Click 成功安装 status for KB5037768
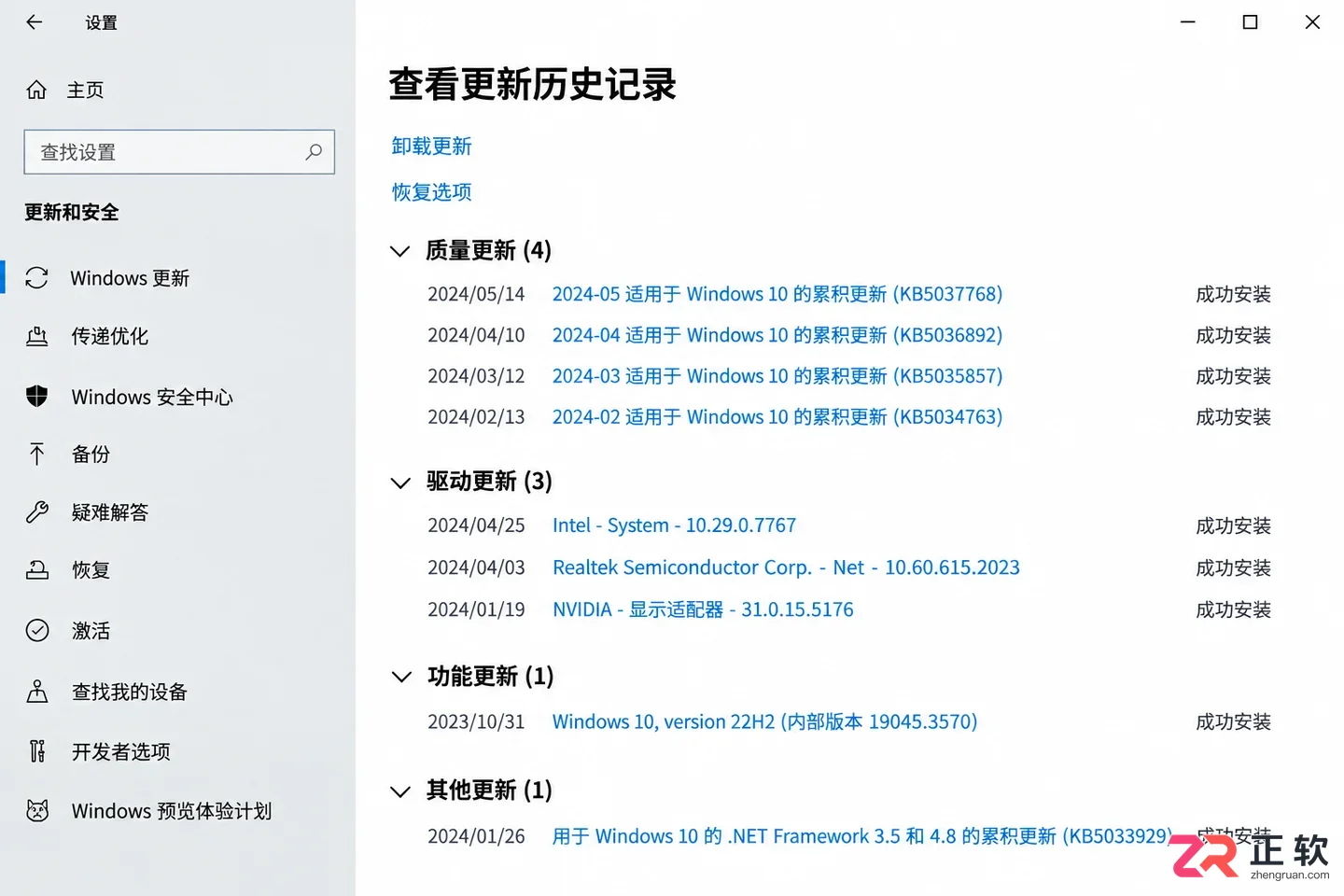Image resolution: width=1344 pixels, height=896 pixels. pyautogui.click(x=1233, y=294)
